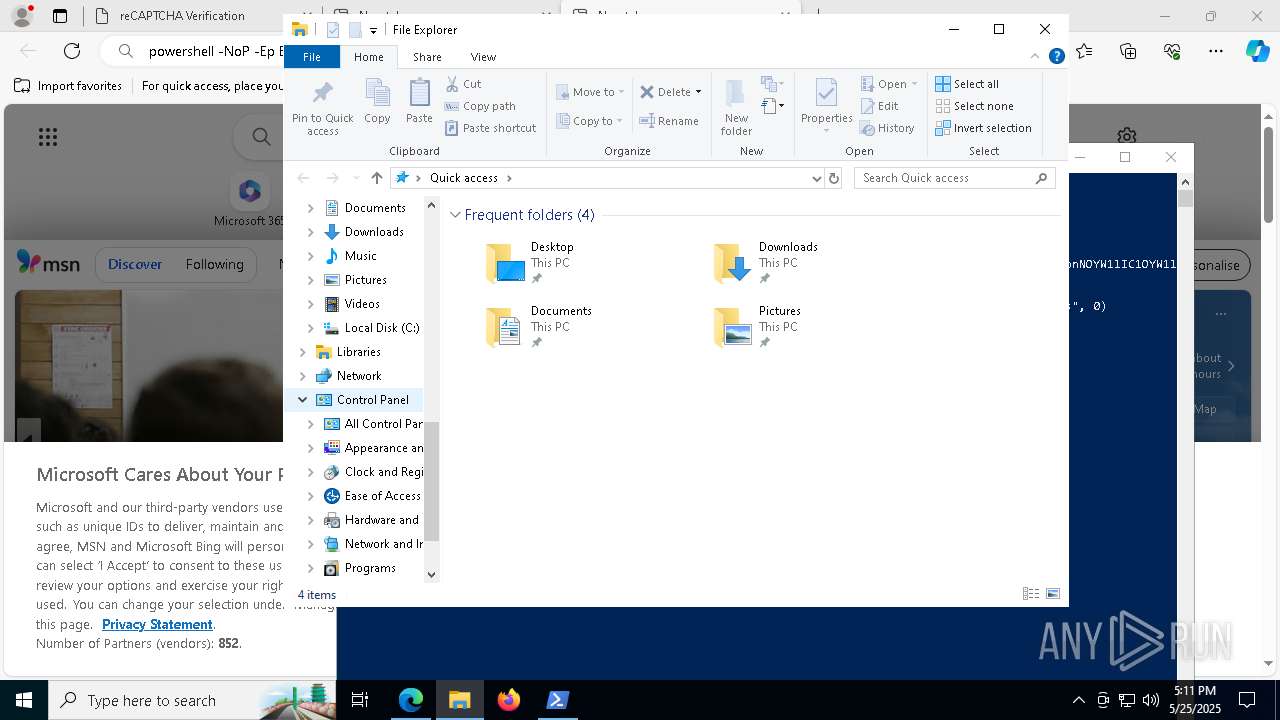Click Discover tab on MSN page
Image resolution: width=1280 pixels, height=720 pixels.
[x=135, y=264]
